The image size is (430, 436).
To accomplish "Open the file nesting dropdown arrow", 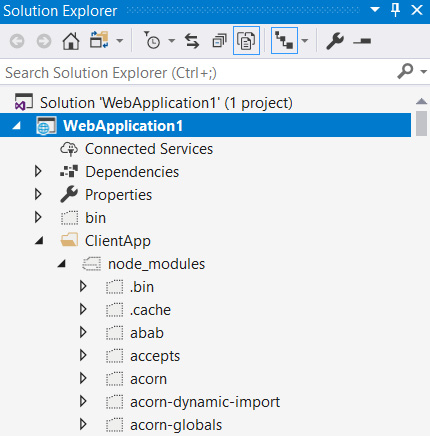I will pyautogui.click(x=305, y=41).
